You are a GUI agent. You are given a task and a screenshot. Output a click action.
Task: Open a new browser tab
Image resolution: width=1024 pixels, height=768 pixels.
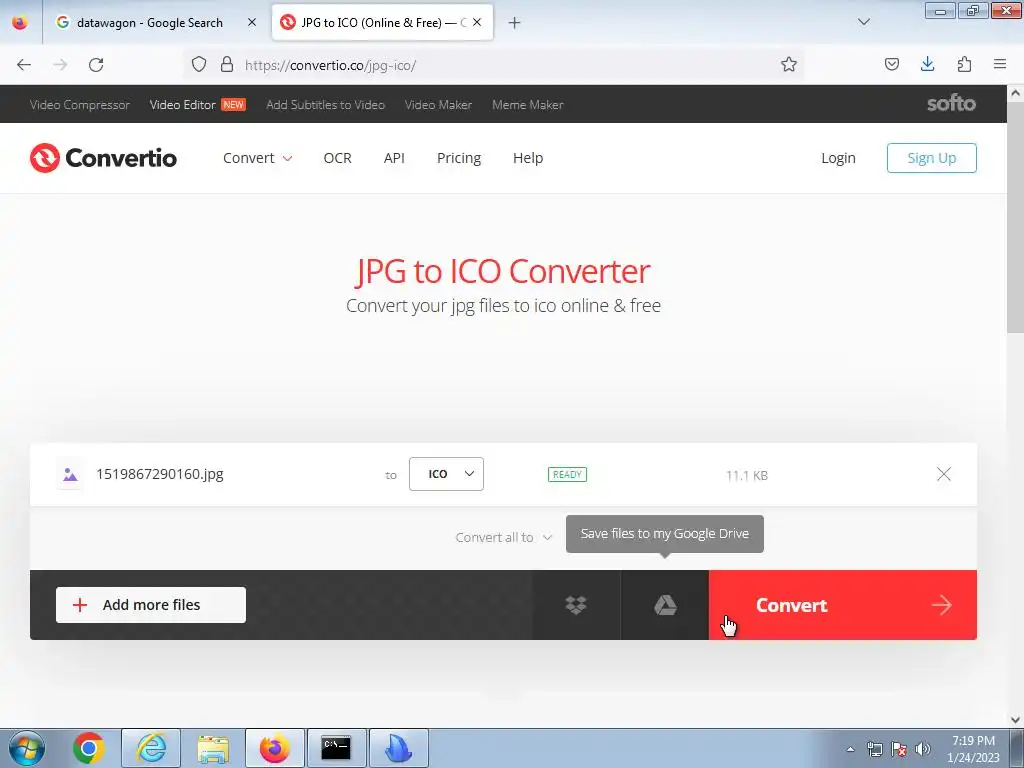515,23
